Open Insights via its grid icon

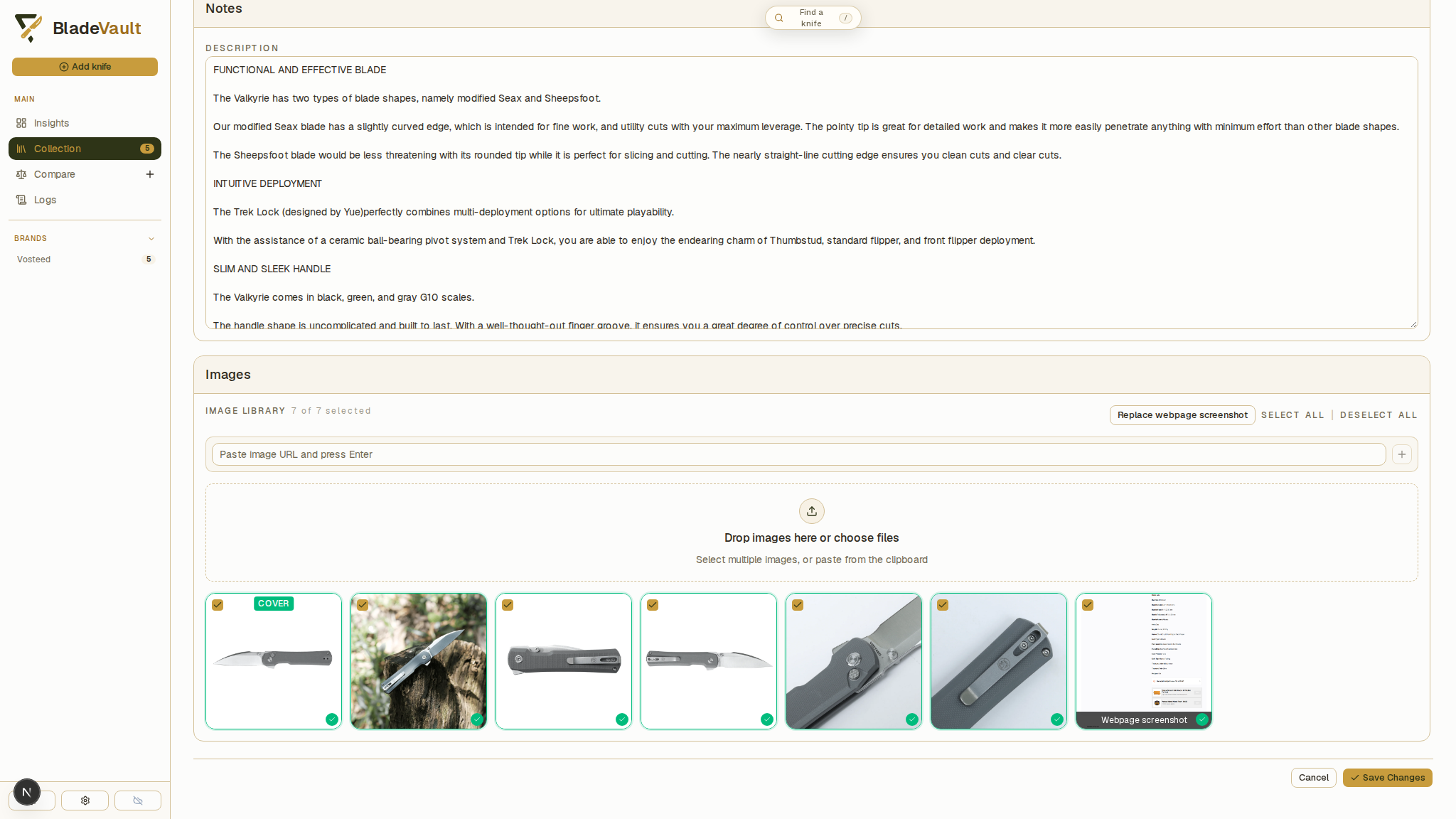(x=21, y=123)
